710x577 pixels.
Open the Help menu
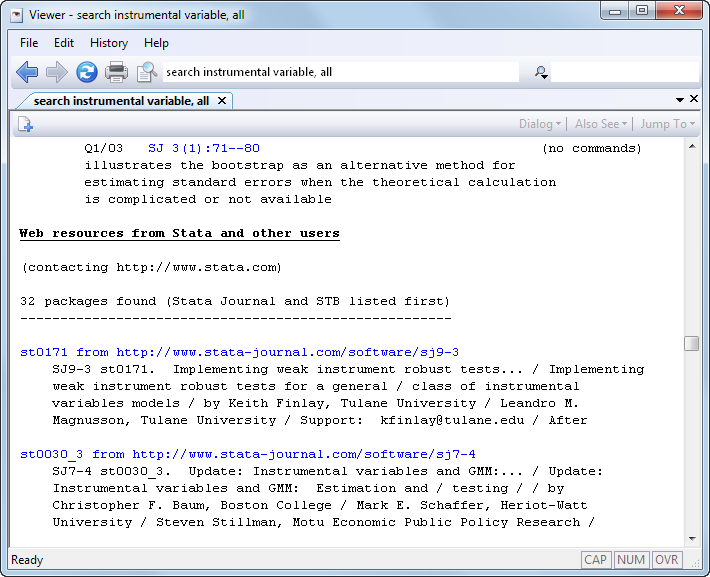(x=156, y=43)
